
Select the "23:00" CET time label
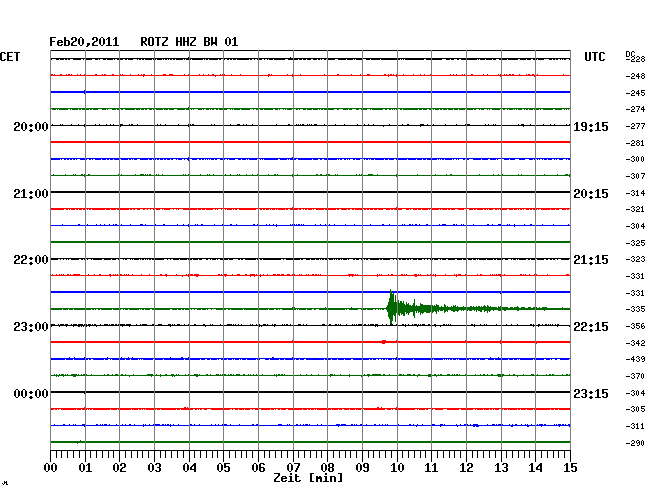(x=31, y=327)
